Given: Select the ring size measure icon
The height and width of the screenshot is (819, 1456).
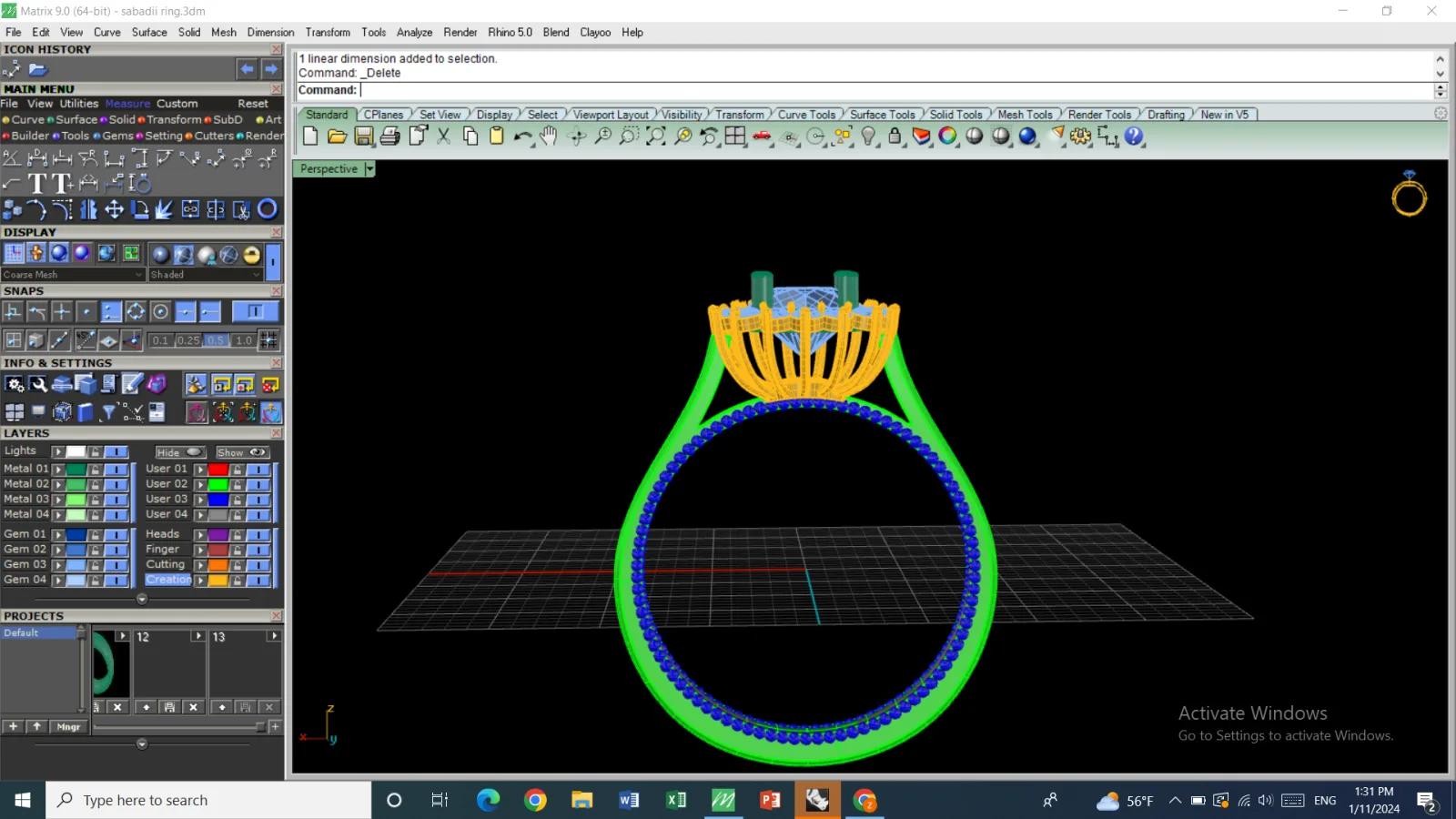Looking at the screenshot, I should [140, 184].
